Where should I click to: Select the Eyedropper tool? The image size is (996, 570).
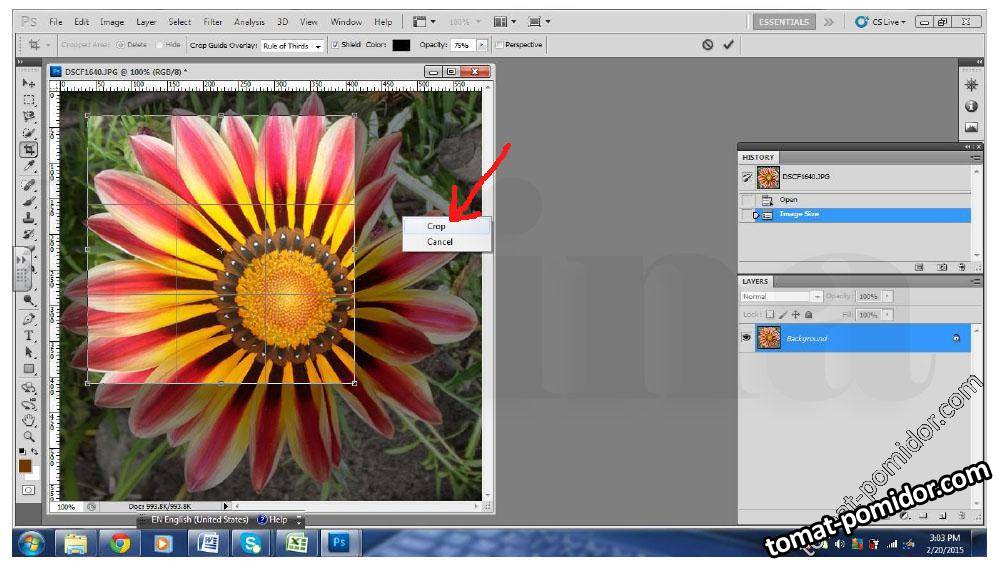29,167
